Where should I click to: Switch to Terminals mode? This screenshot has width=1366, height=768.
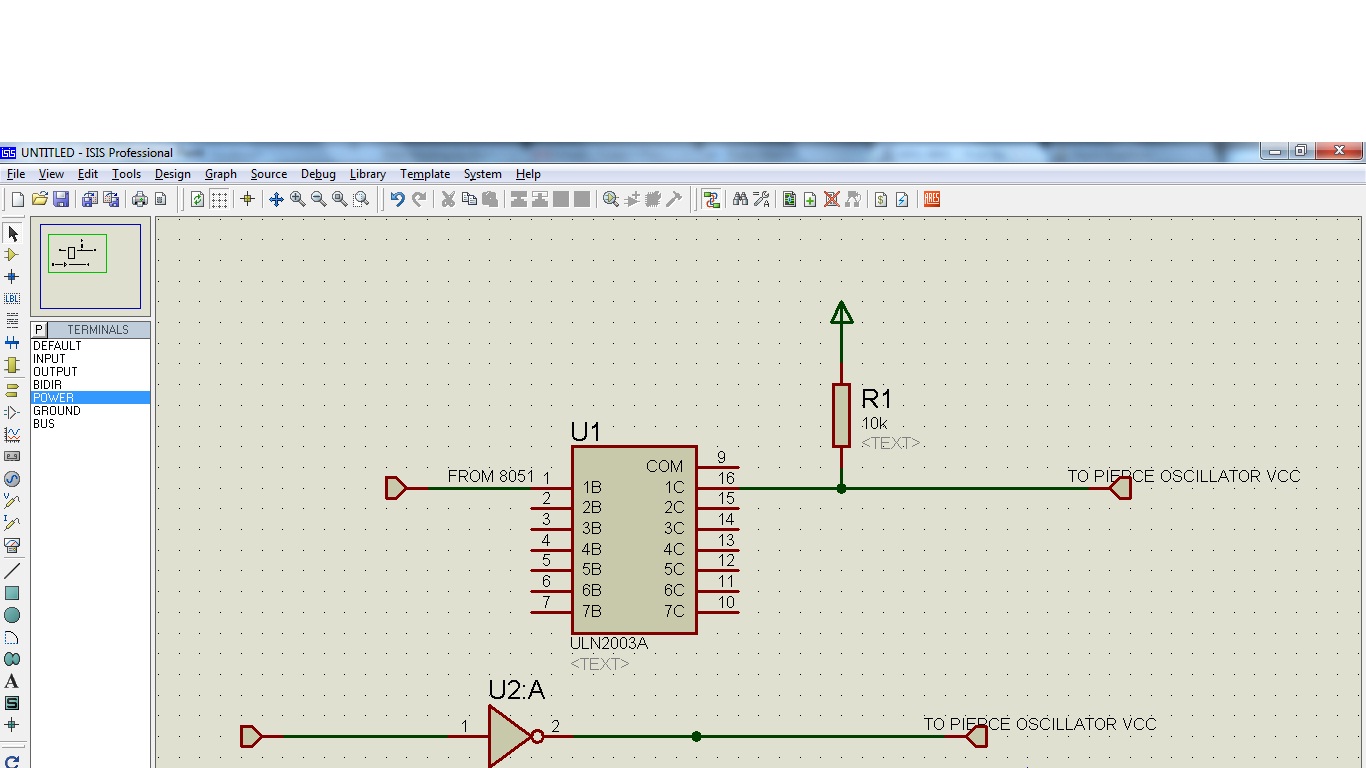[x=12, y=390]
